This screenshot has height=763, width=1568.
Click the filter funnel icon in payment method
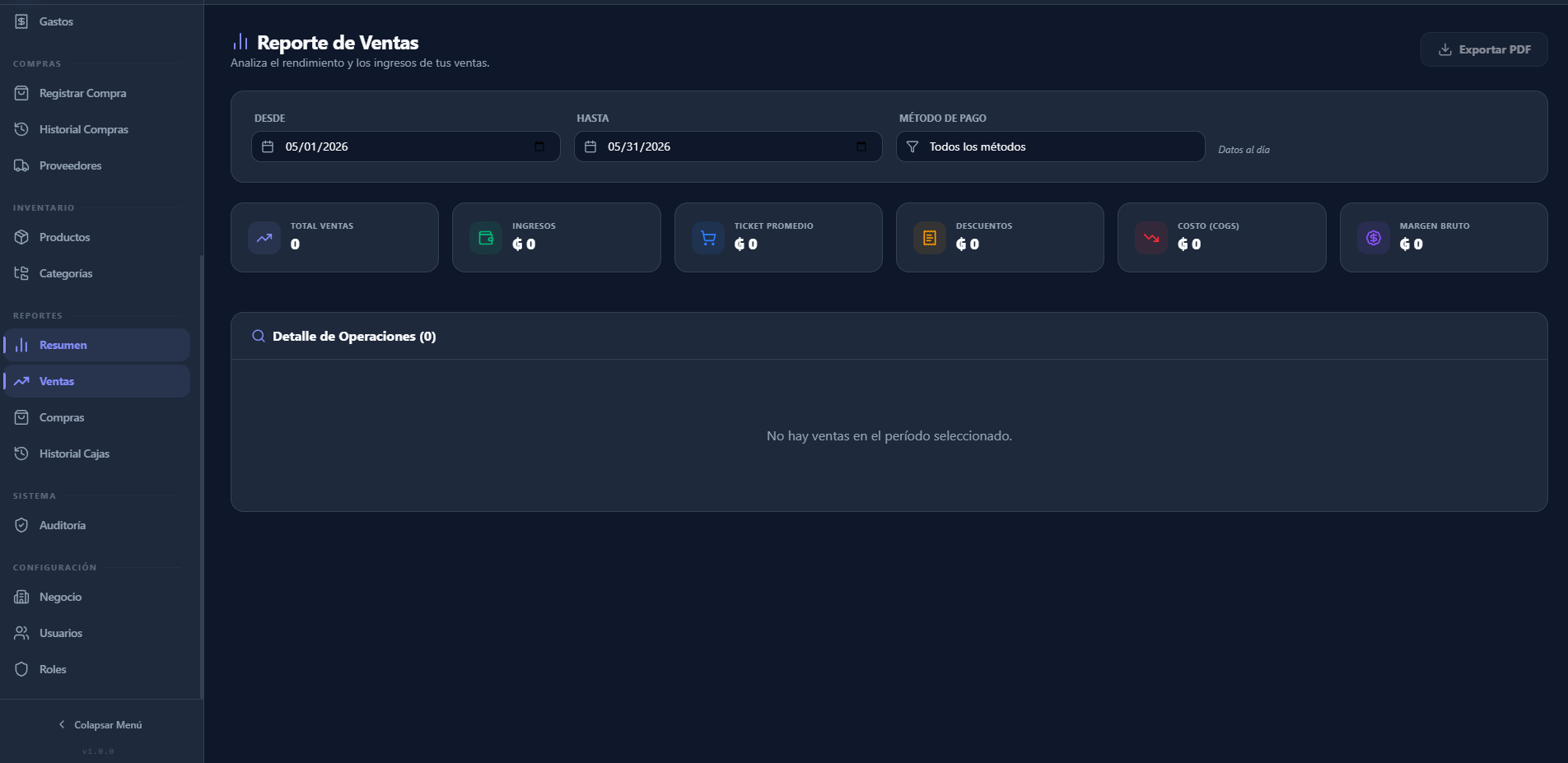point(912,147)
